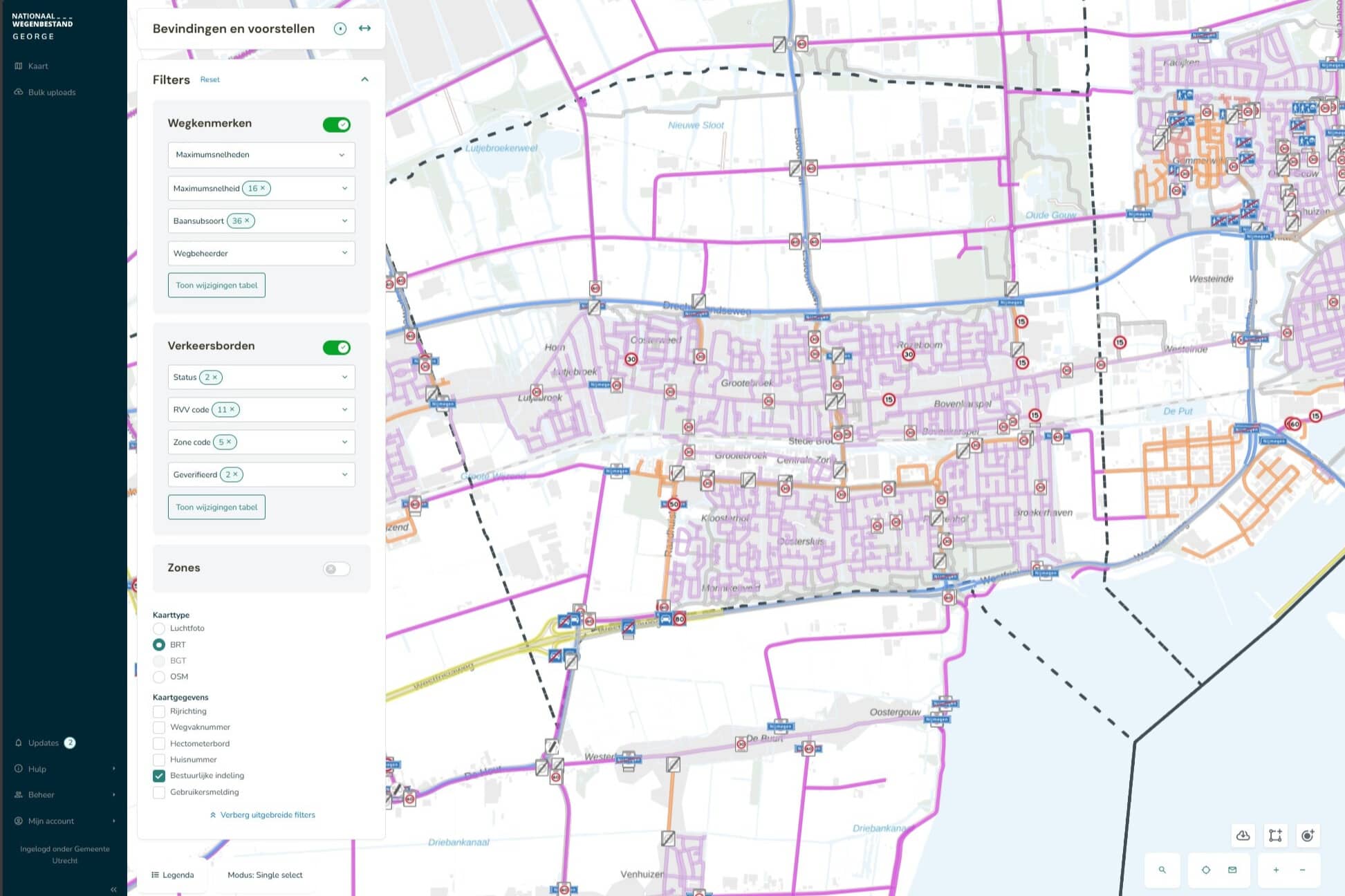Viewport: 1345px width, 896px height.
Task: Open the Wegbeheerder dropdown
Action: tap(261, 253)
